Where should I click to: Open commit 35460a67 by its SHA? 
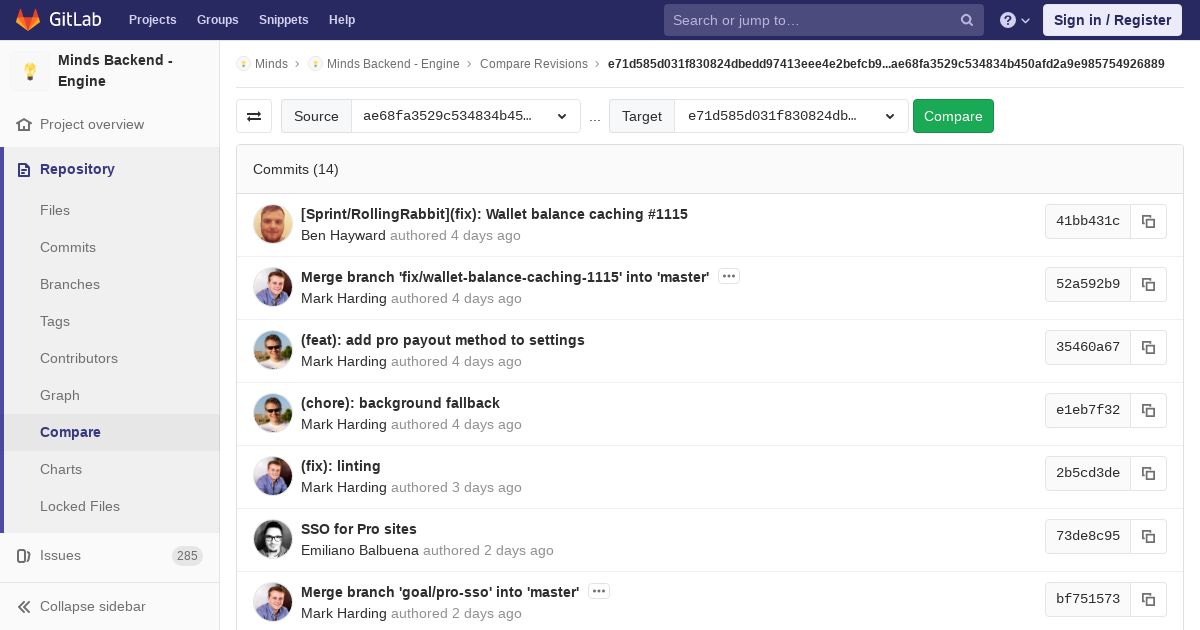coord(1088,347)
